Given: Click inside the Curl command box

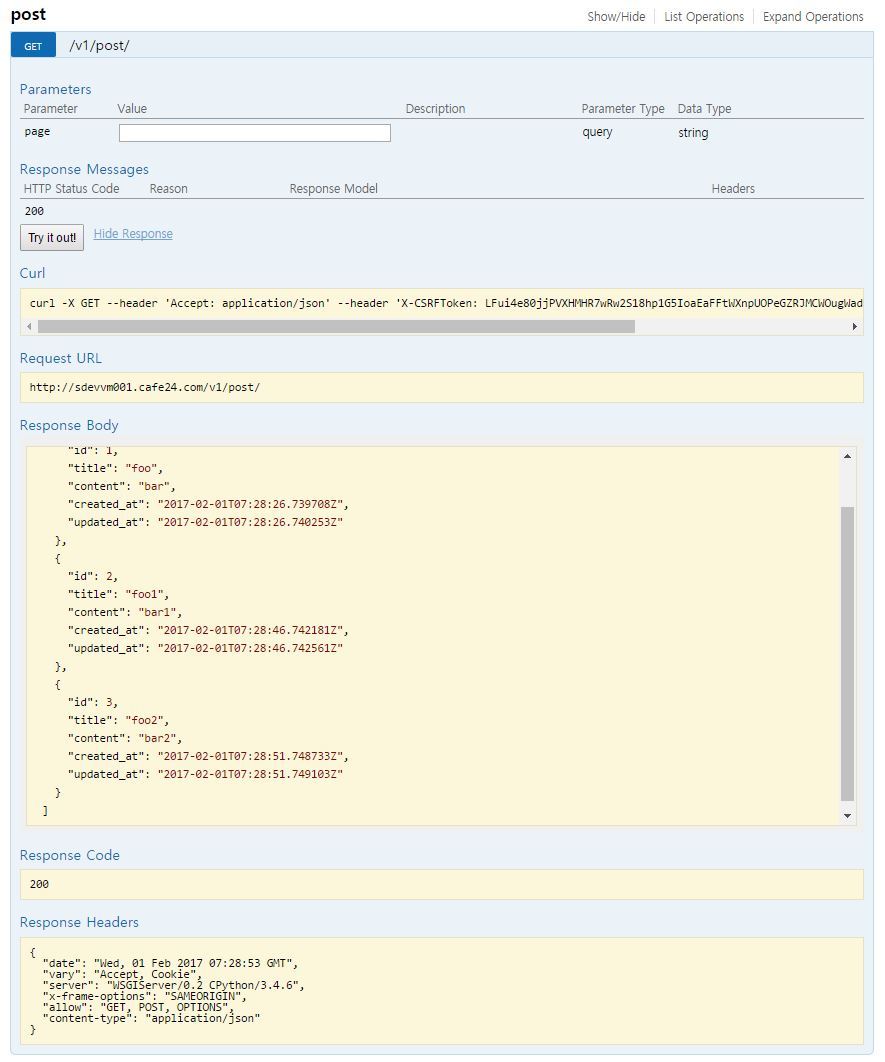Looking at the screenshot, I should pyautogui.click(x=440, y=303).
